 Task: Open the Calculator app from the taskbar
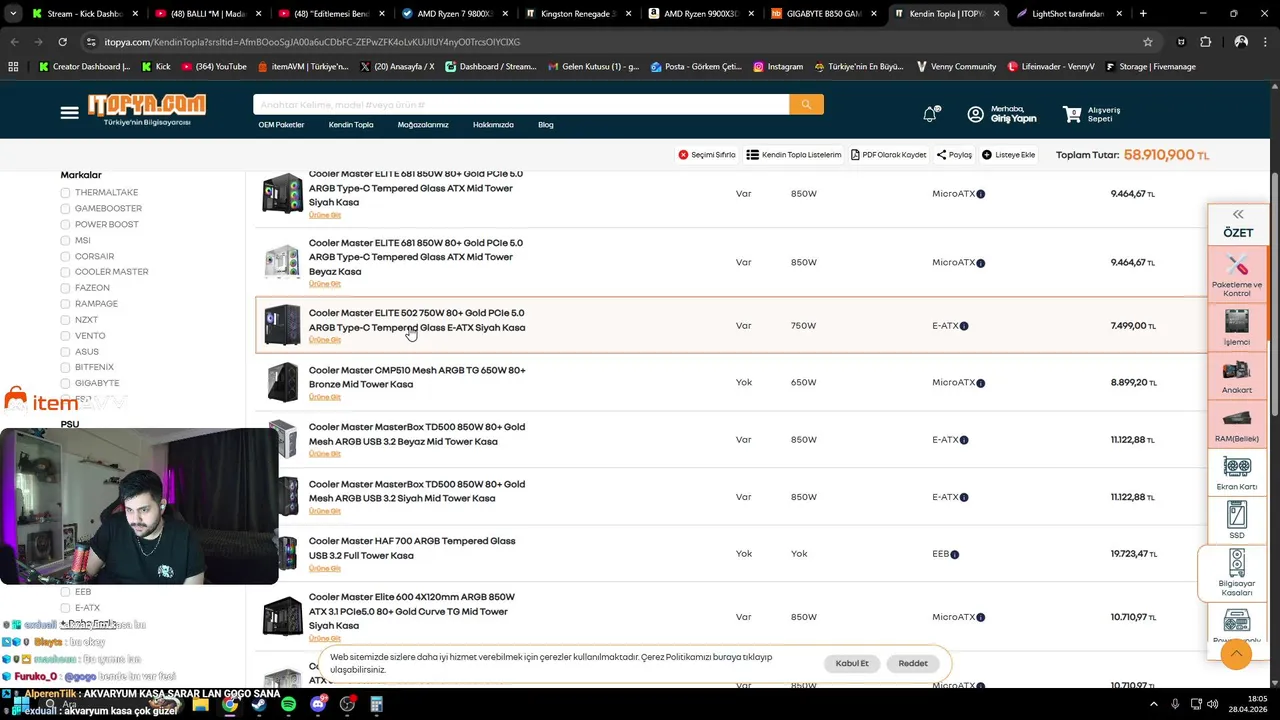[x=377, y=704]
